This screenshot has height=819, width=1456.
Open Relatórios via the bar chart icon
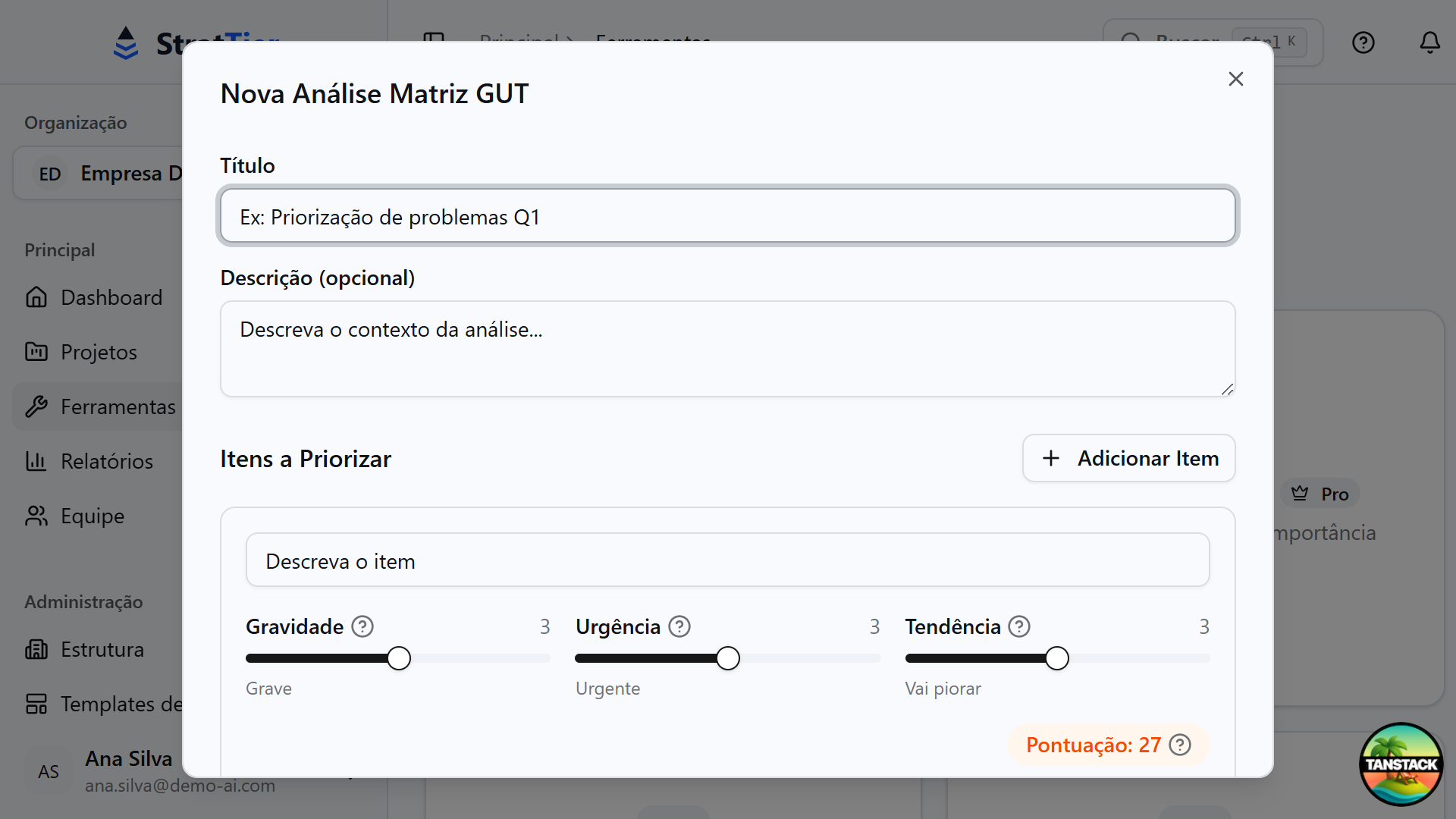point(36,461)
